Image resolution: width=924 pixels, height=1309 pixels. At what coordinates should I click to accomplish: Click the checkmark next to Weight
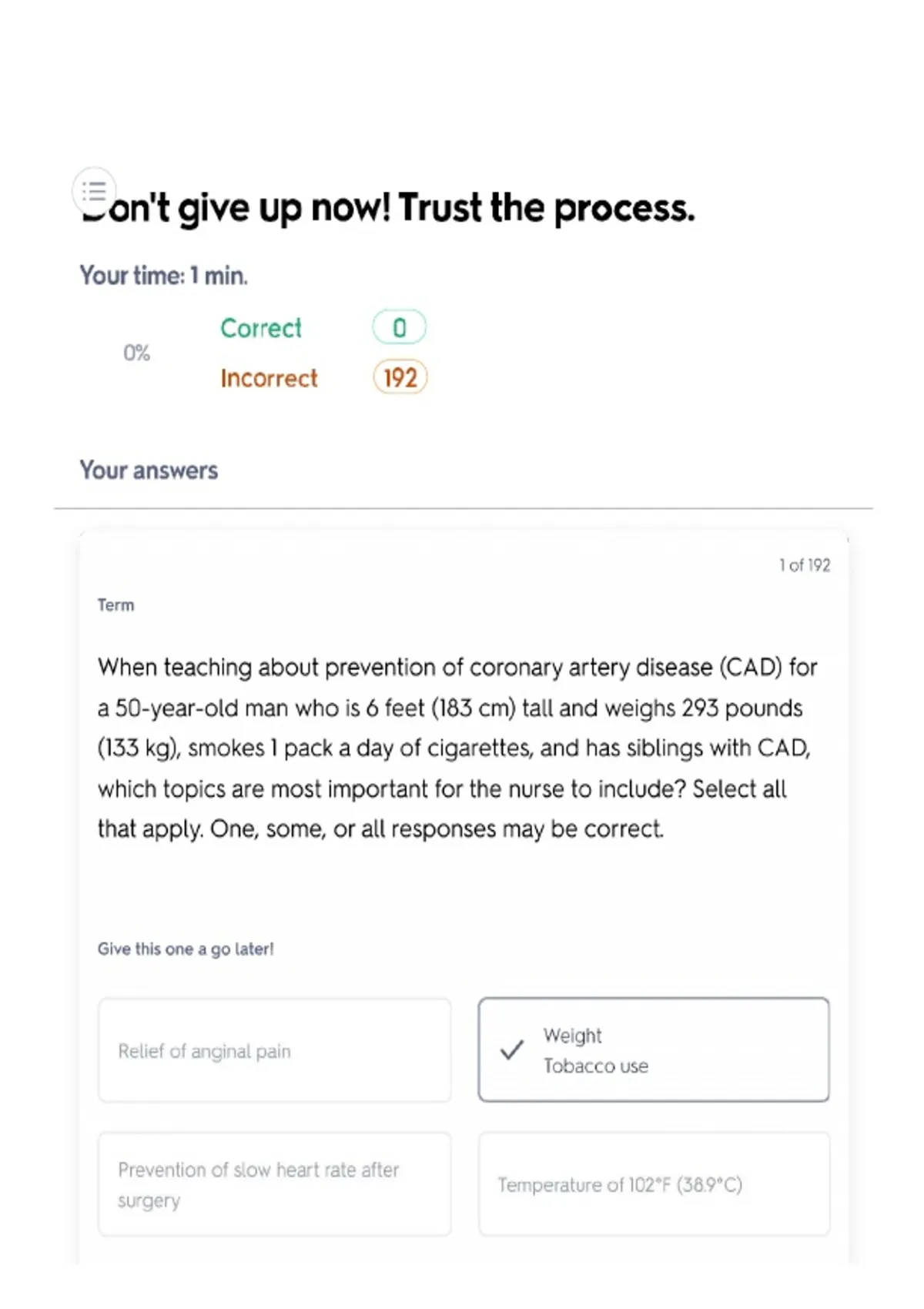pos(512,1050)
